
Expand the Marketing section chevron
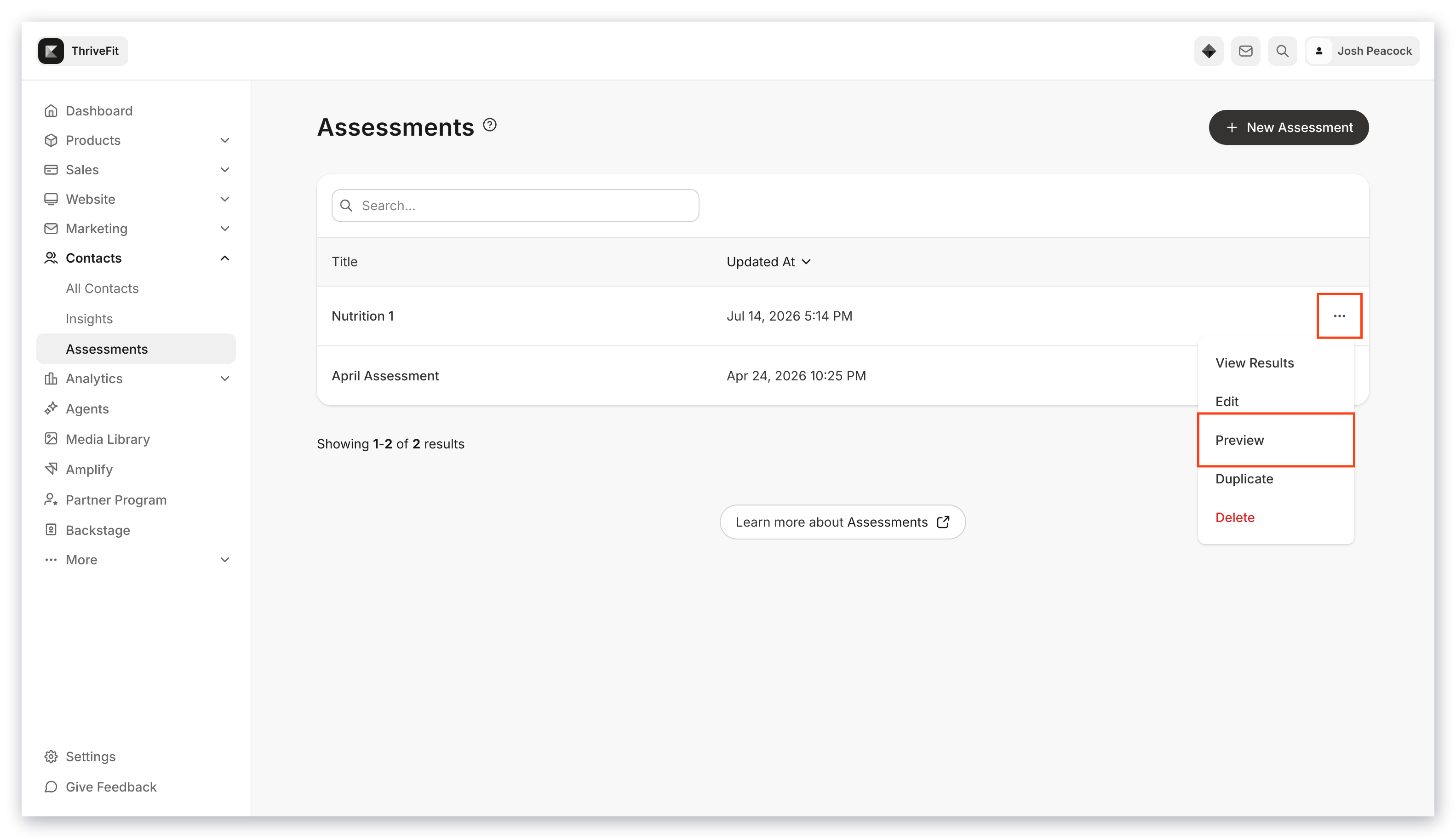pos(224,228)
